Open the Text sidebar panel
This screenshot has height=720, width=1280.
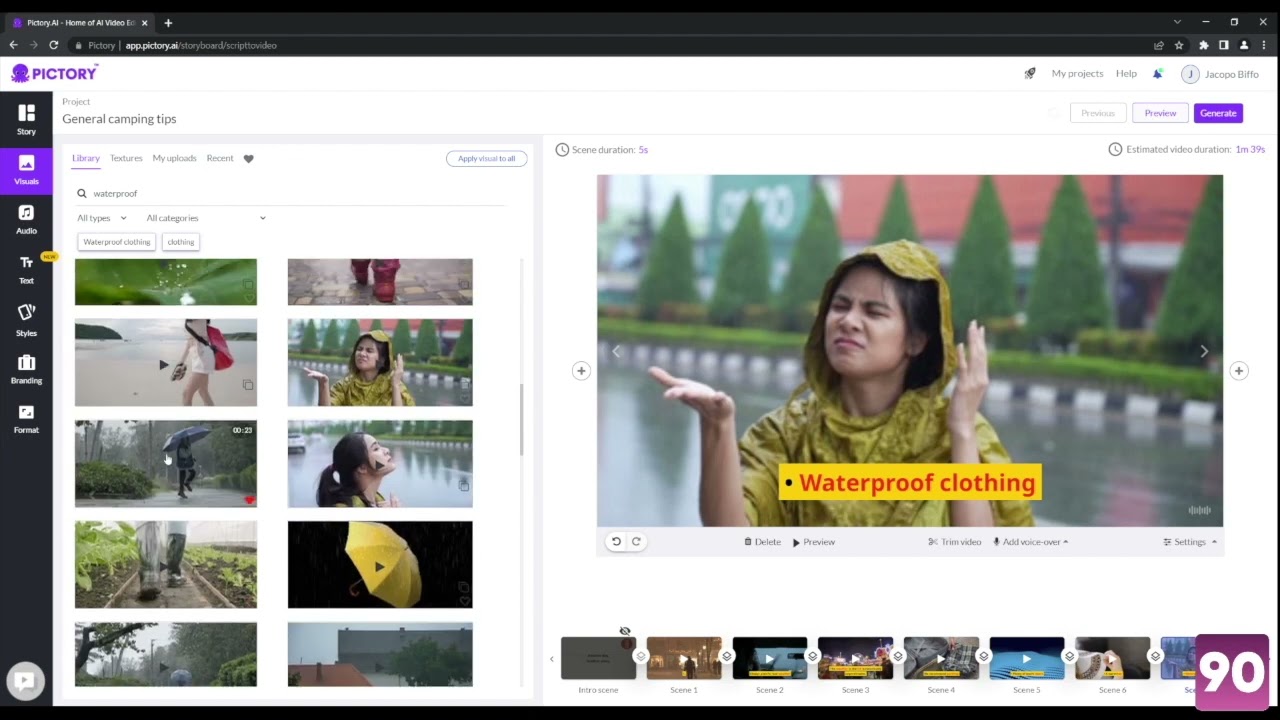pyautogui.click(x=26, y=269)
